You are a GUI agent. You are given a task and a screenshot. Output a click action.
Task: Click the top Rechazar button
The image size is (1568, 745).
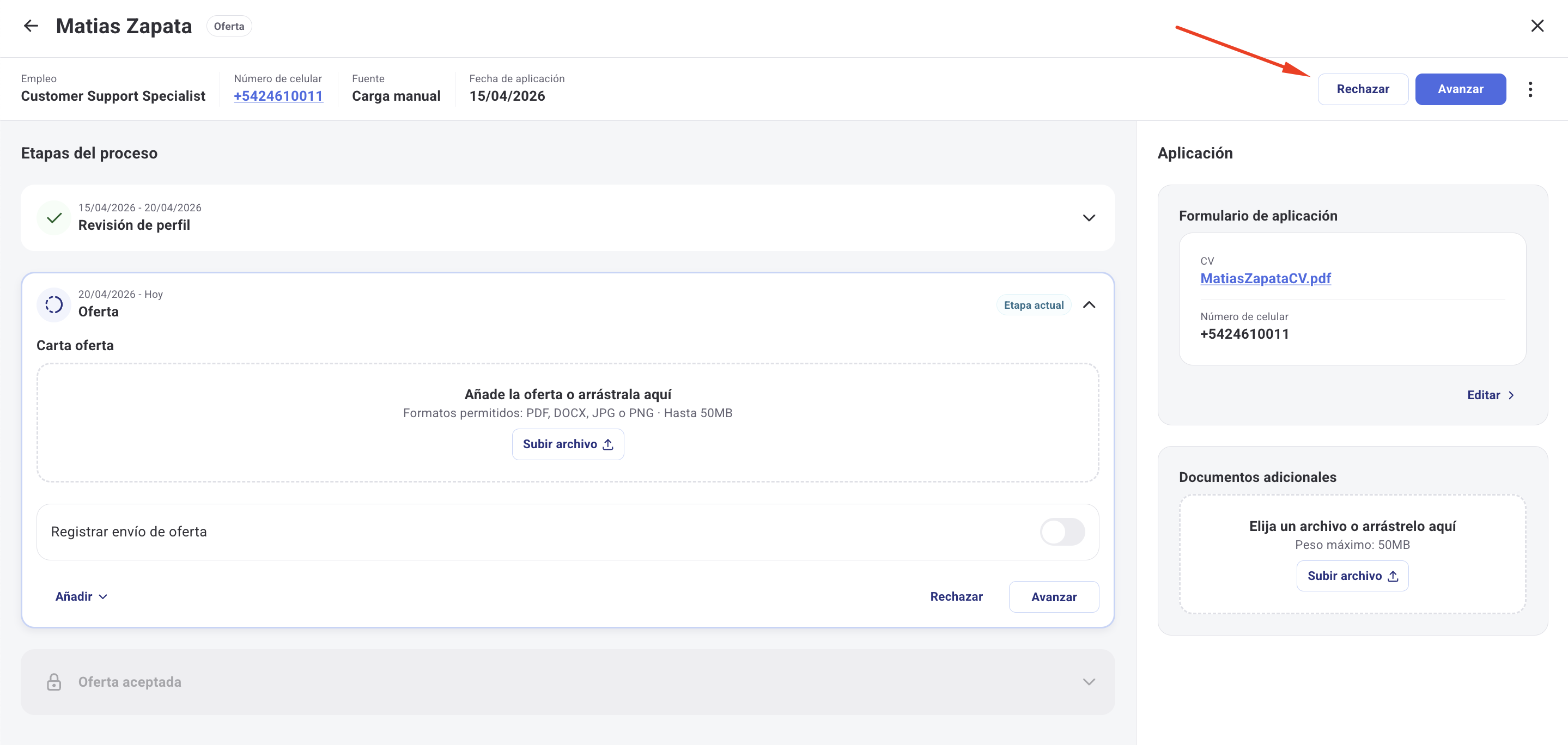pyautogui.click(x=1362, y=89)
